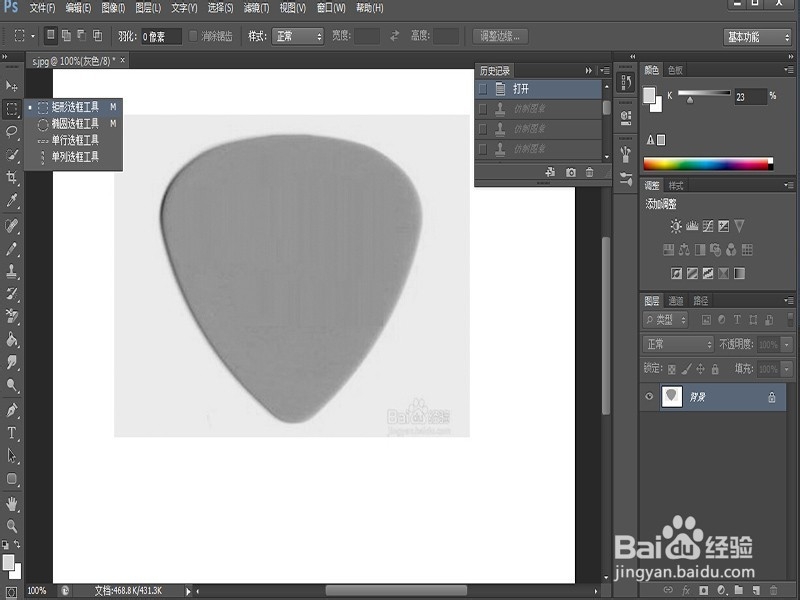Viewport: 800px width, 600px height.
Task: Open the 文件 menu
Action: pos(42,8)
